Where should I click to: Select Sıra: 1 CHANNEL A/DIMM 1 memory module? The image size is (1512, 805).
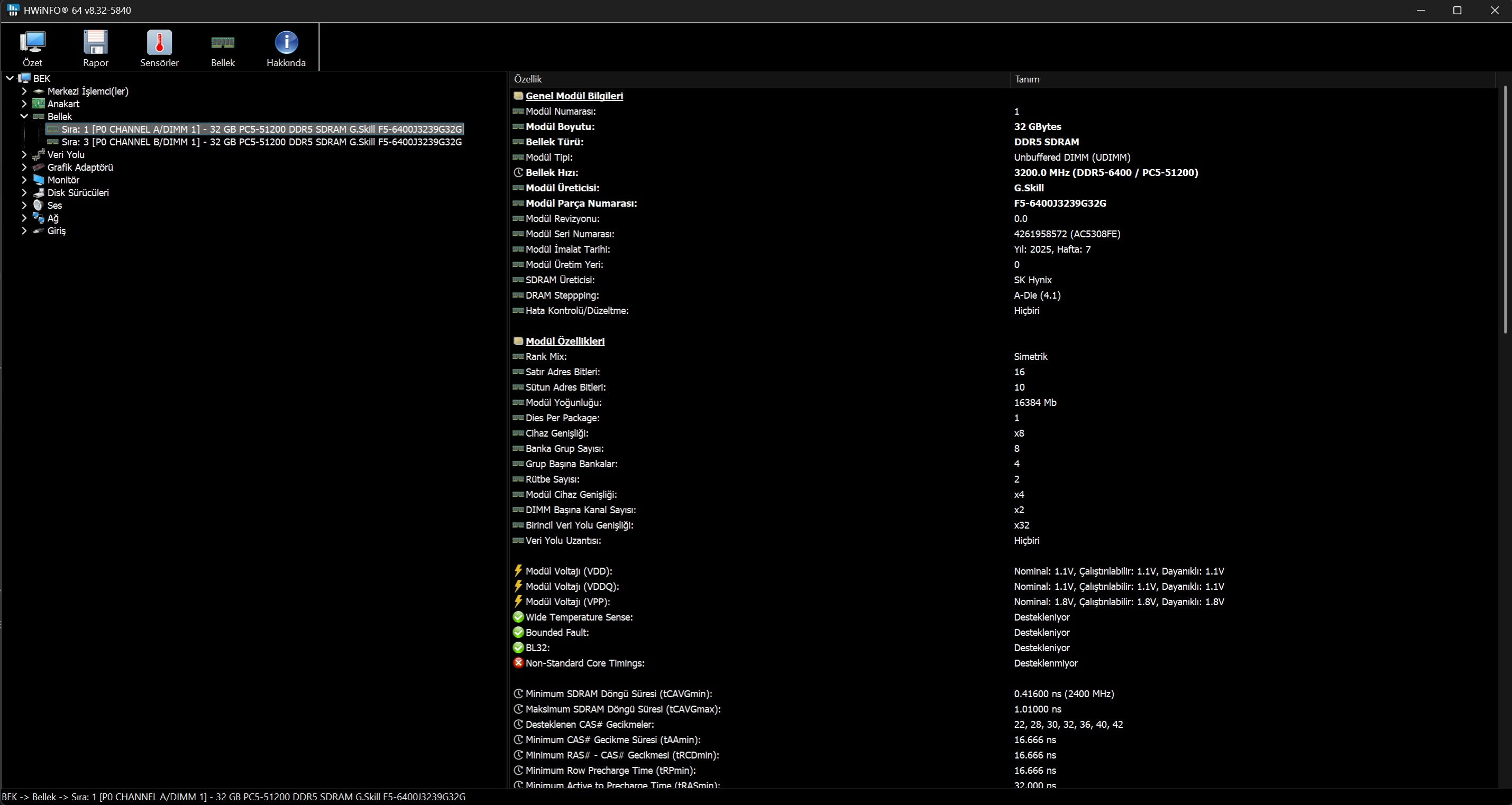[262, 129]
